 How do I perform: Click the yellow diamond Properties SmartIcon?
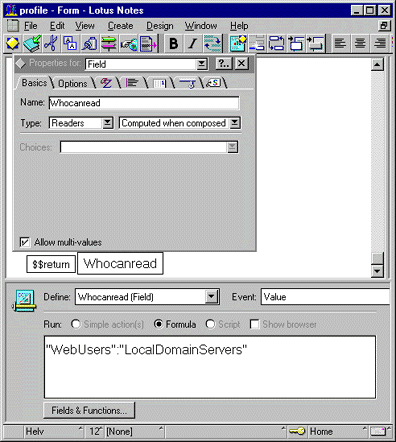pos(13,44)
